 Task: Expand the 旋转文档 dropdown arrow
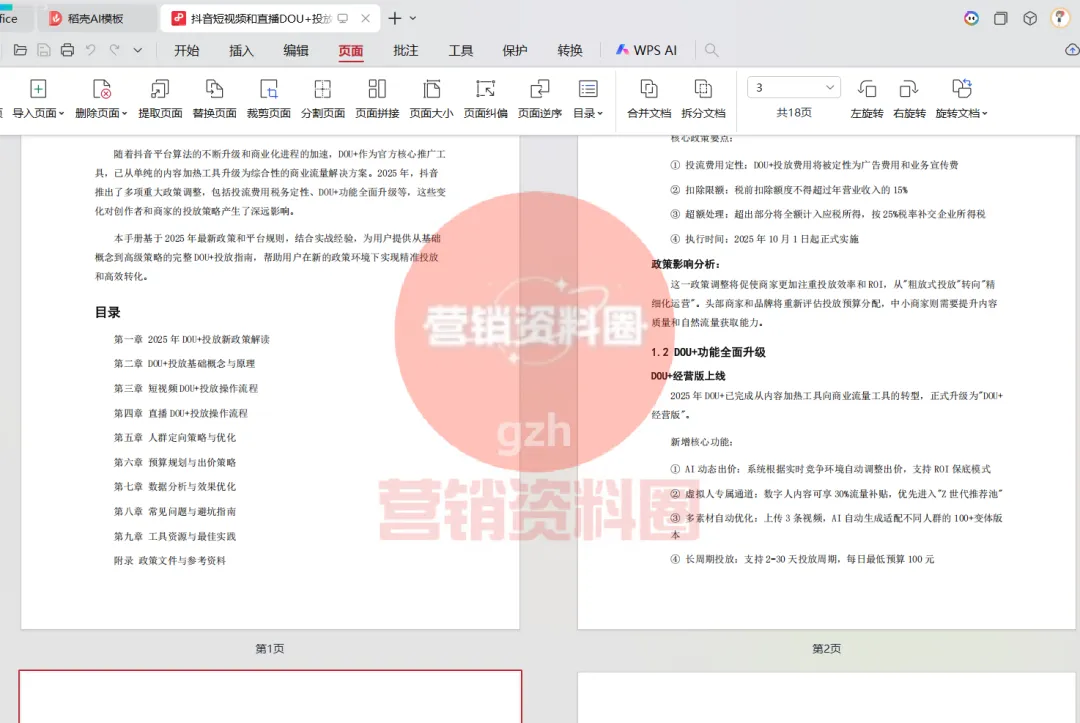984,114
